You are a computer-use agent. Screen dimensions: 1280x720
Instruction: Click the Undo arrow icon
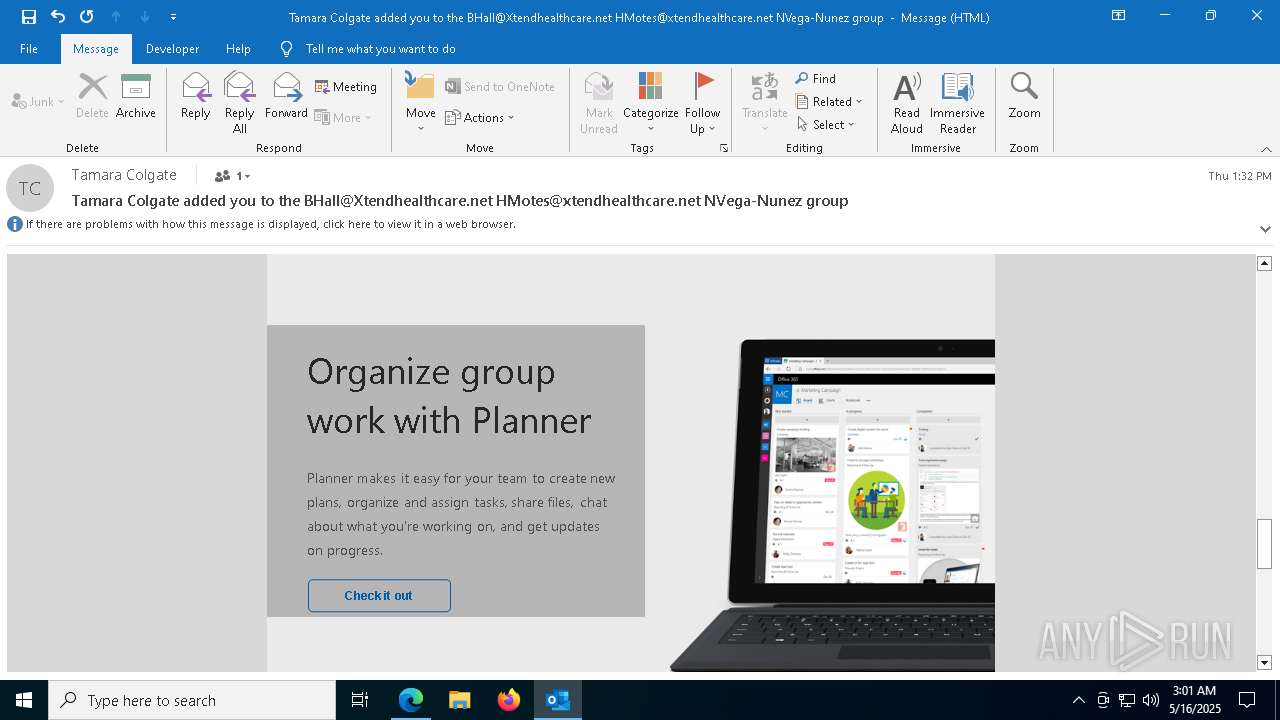58,16
